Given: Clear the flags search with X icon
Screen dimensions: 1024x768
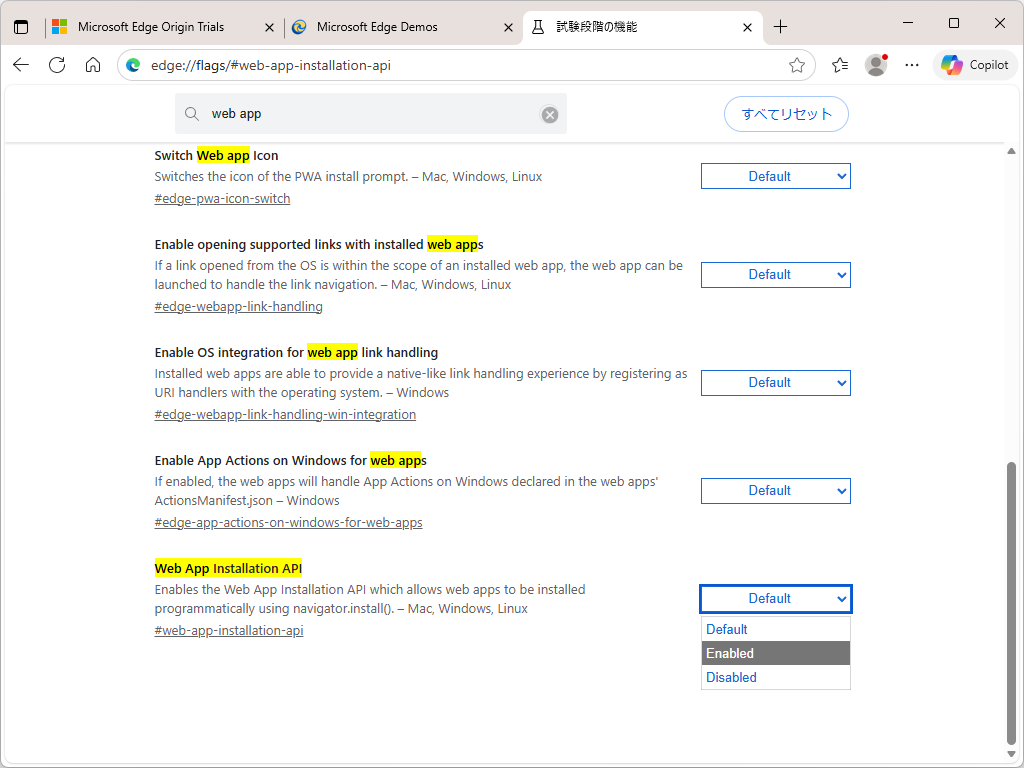Looking at the screenshot, I should click(550, 114).
